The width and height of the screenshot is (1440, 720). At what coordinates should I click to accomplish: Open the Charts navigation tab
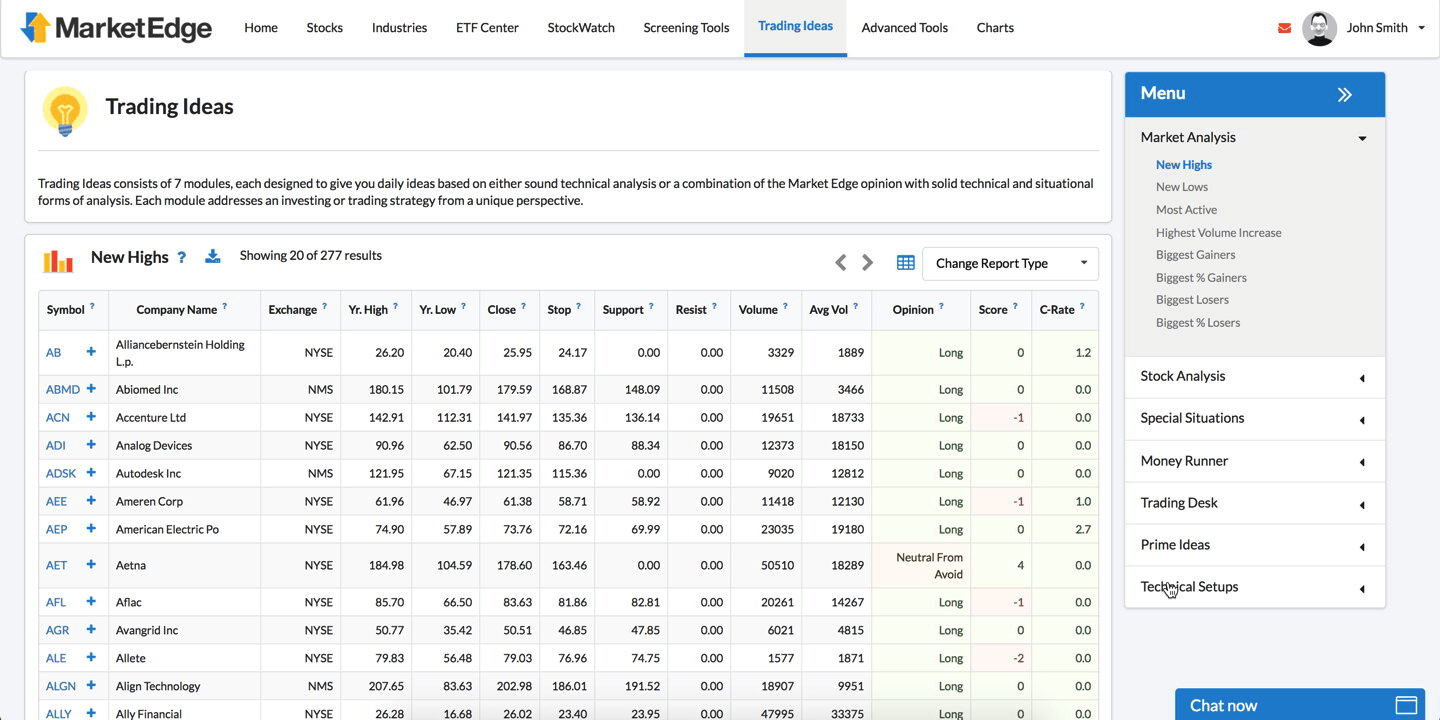[x=995, y=28]
